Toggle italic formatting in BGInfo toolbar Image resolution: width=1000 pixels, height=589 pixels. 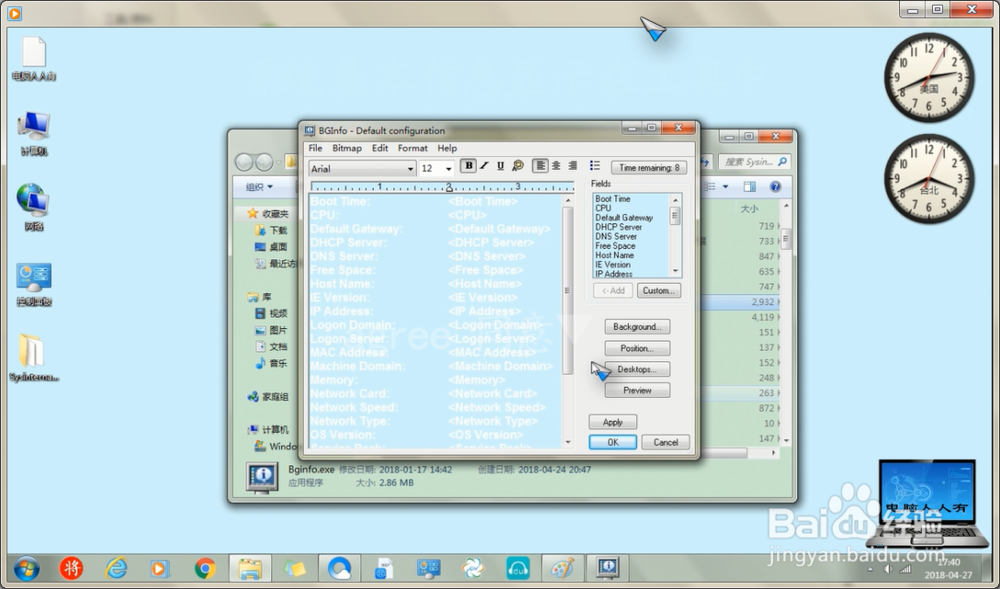pos(484,166)
